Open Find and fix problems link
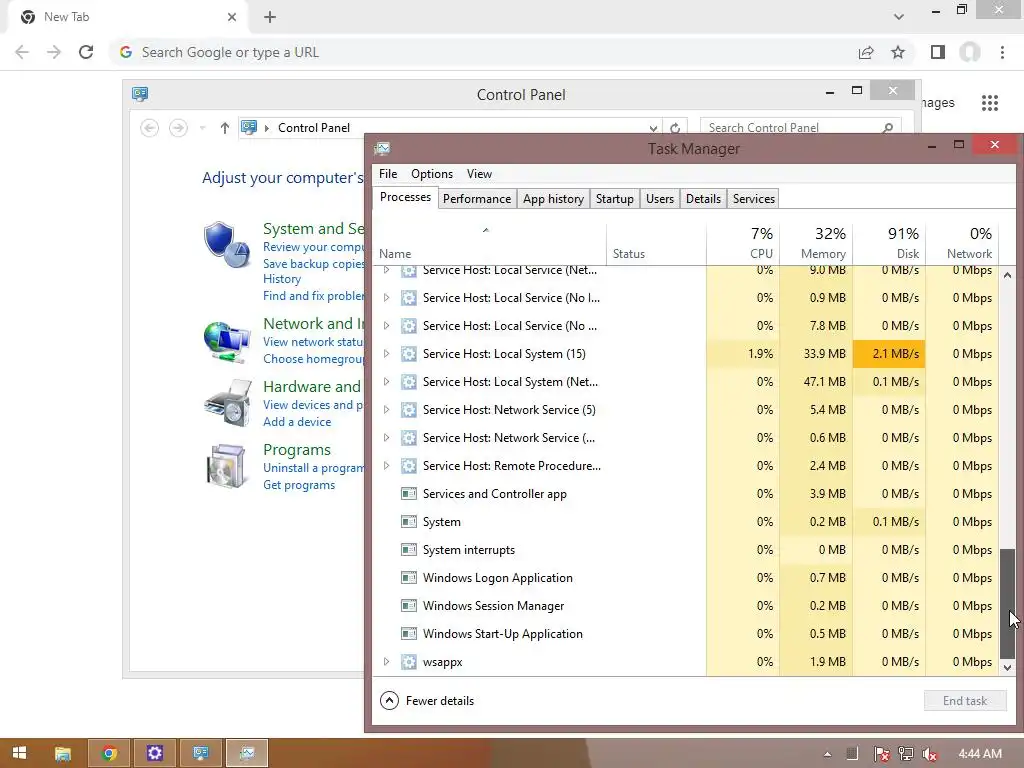1024x768 pixels. point(314,296)
